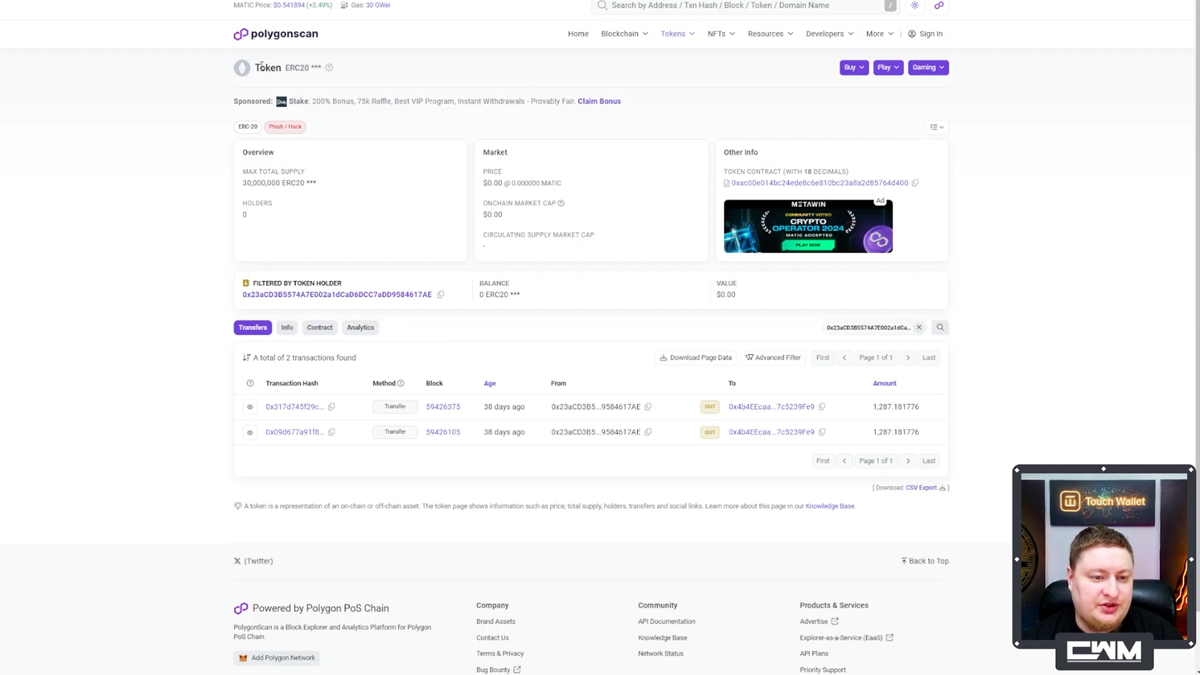Open the Buy dropdown button

tap(854, 67)
